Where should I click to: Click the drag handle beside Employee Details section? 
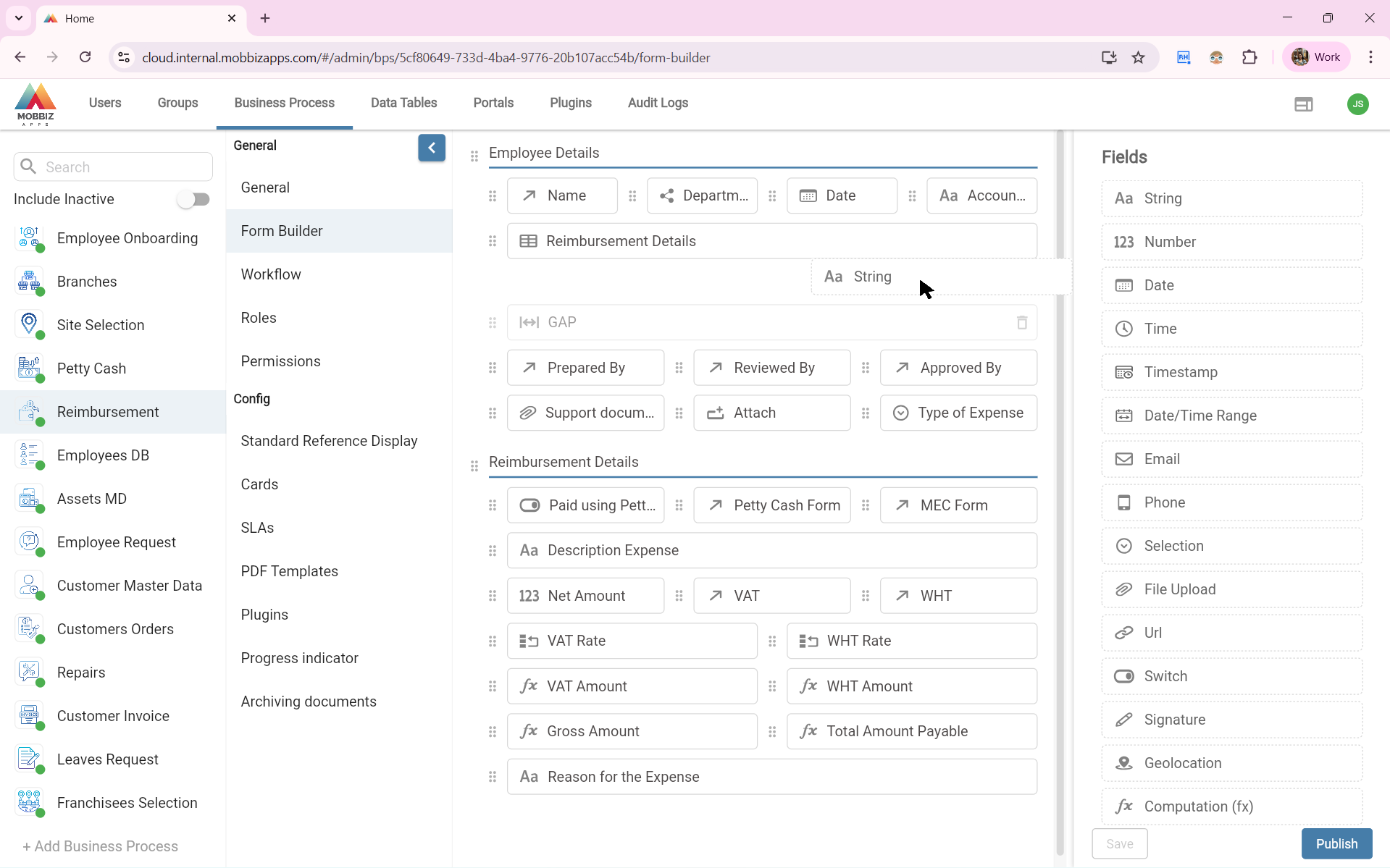pos(474,156)
